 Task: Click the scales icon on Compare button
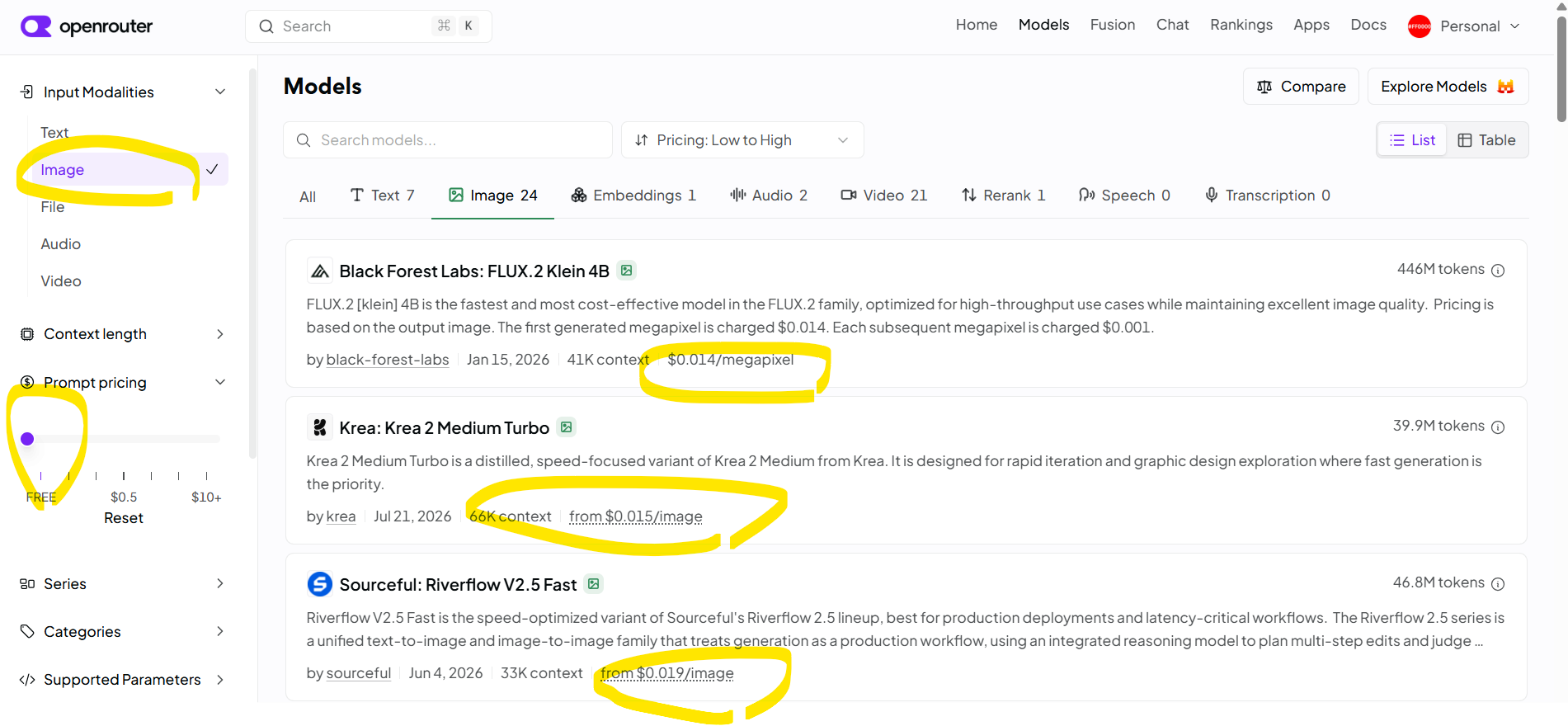coord(1264,87)
